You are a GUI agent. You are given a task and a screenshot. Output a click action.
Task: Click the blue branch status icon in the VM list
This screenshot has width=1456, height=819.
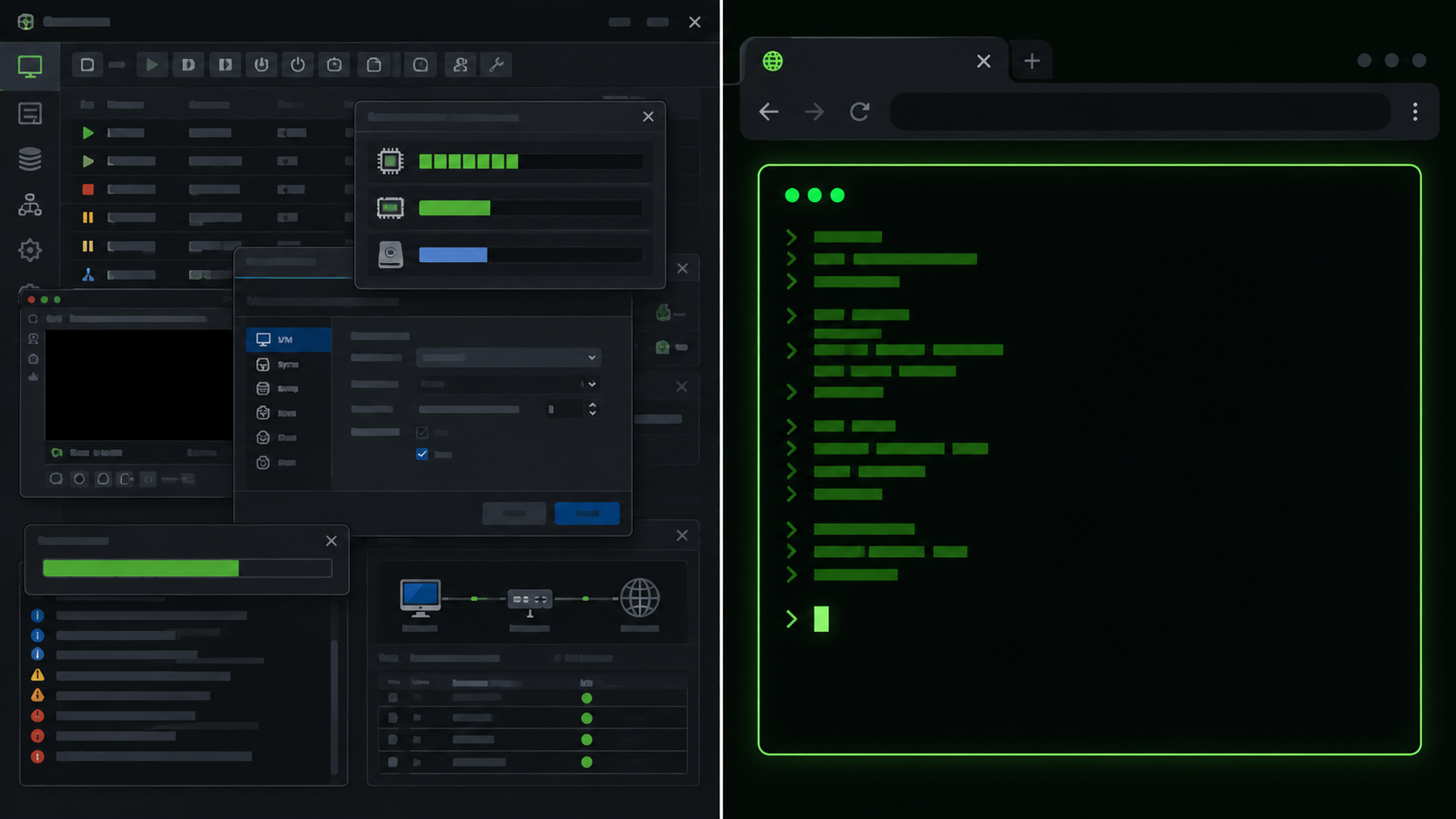click(88, 274)
